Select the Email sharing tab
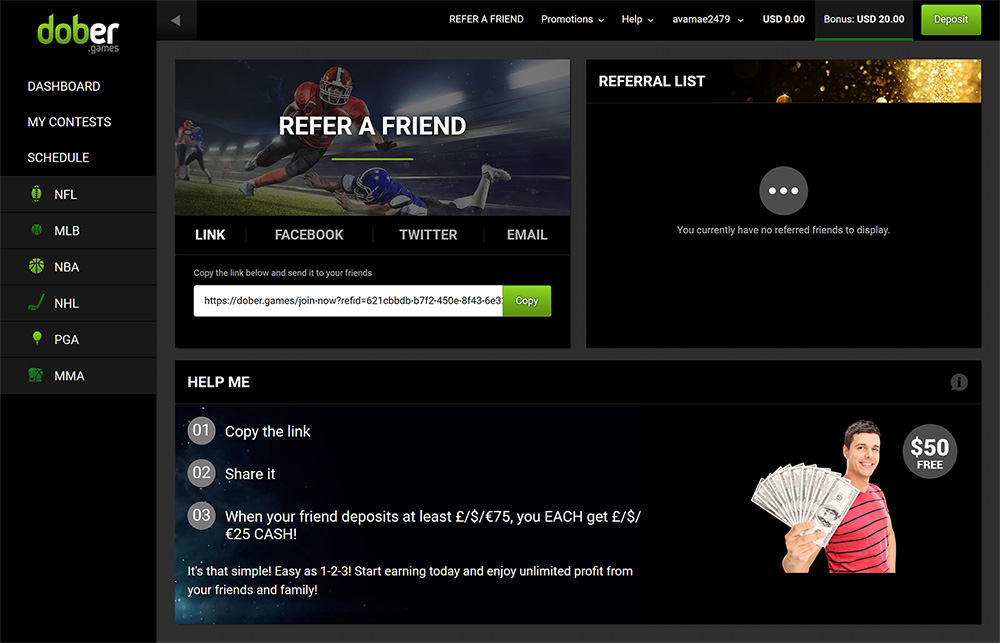Screen dimensions: 1000x643 pyautogui.click(x=527, y=235)
